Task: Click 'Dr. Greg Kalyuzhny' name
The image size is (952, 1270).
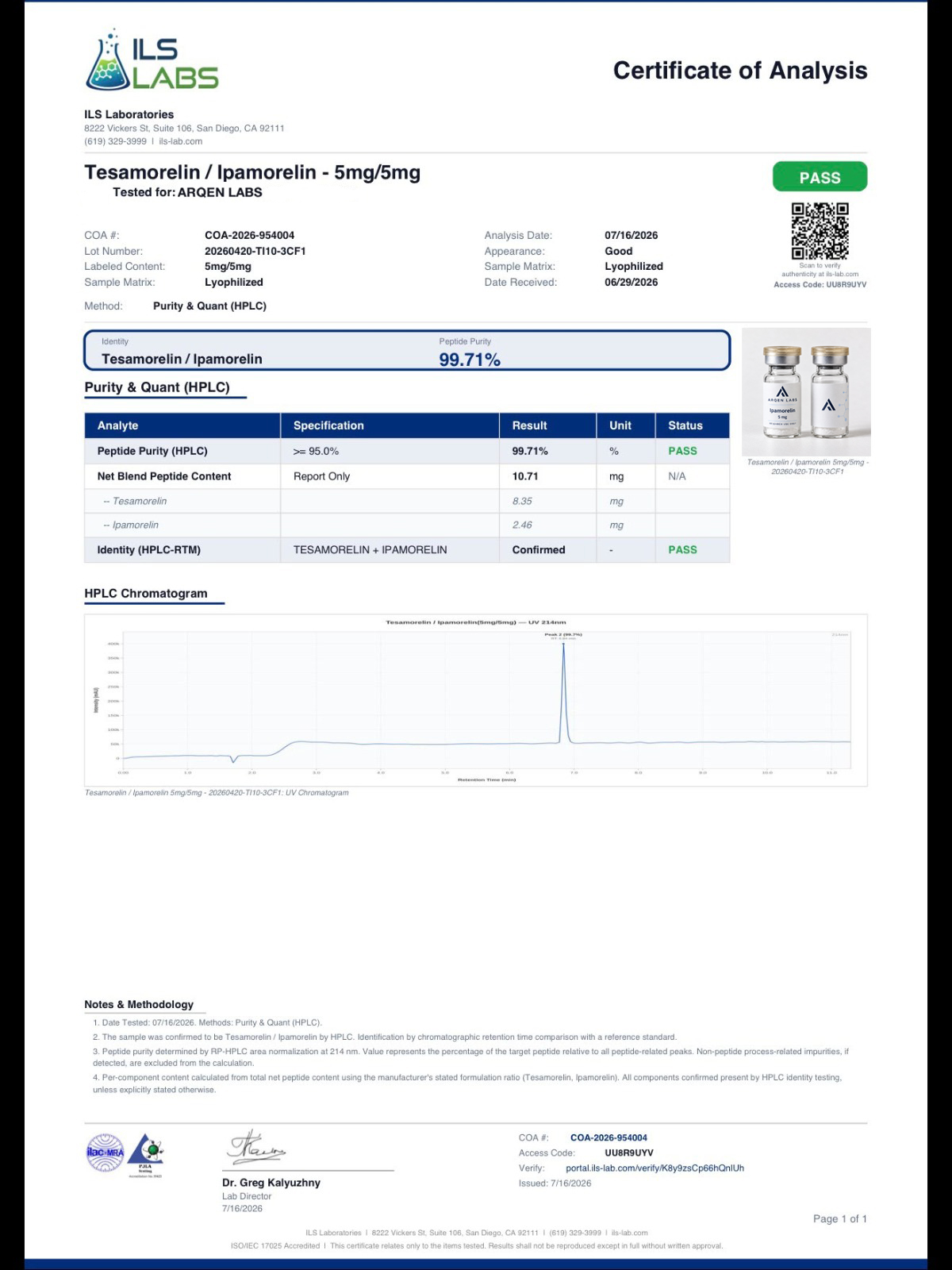Action: point(271,1182)
